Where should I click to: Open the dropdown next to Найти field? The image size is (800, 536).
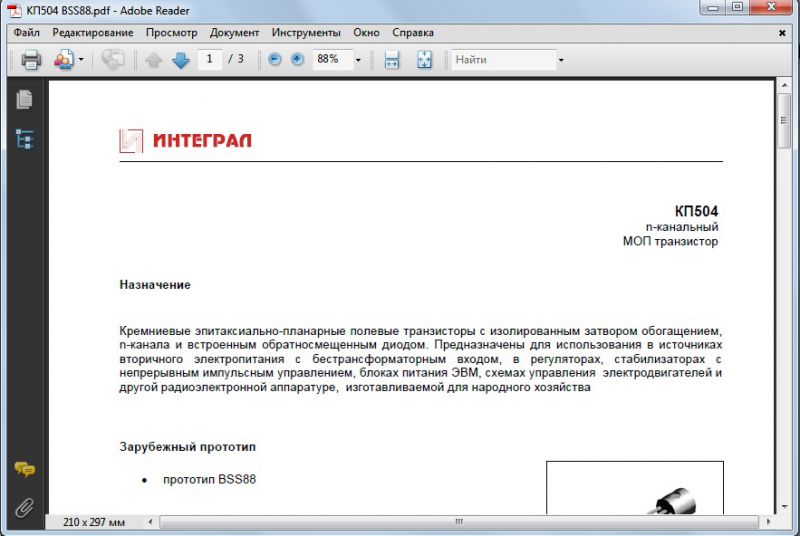click(x=561, y=60)
